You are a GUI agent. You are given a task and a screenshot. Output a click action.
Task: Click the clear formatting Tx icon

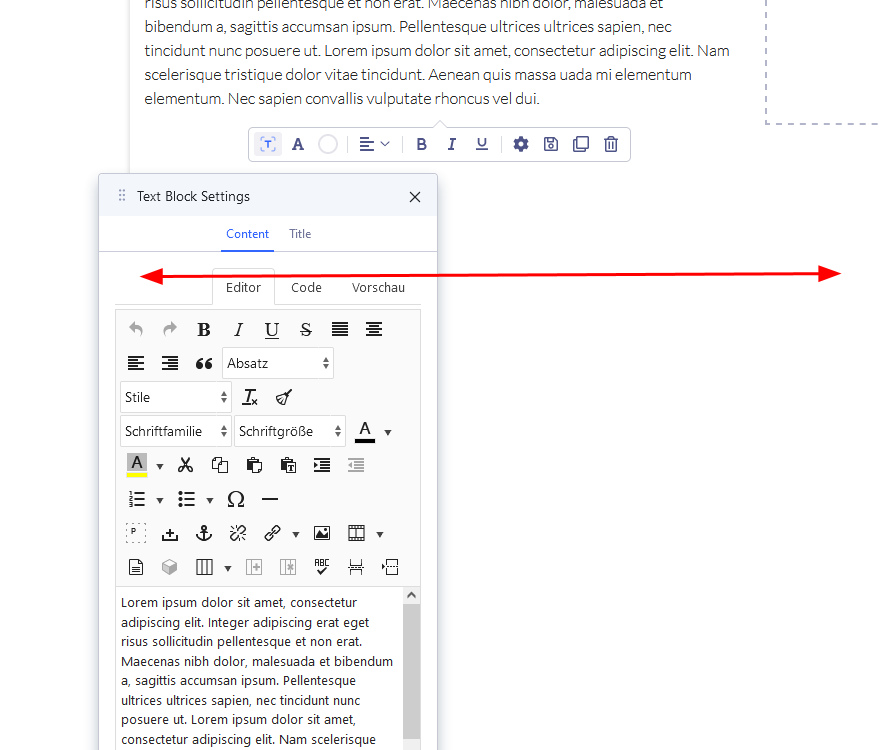point(250,397)
